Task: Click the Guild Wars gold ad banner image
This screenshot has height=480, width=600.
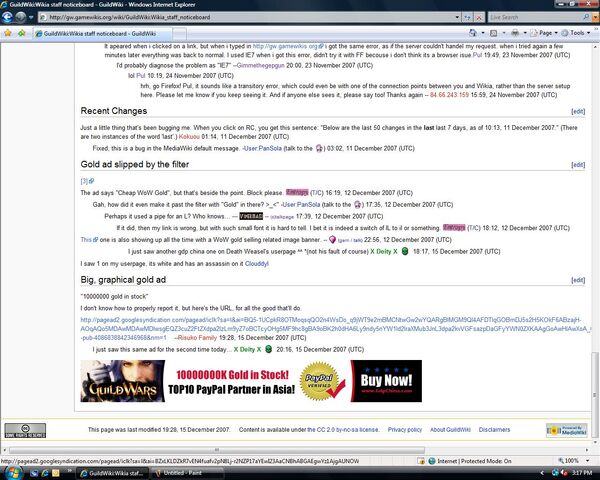Action: point(251,381)
